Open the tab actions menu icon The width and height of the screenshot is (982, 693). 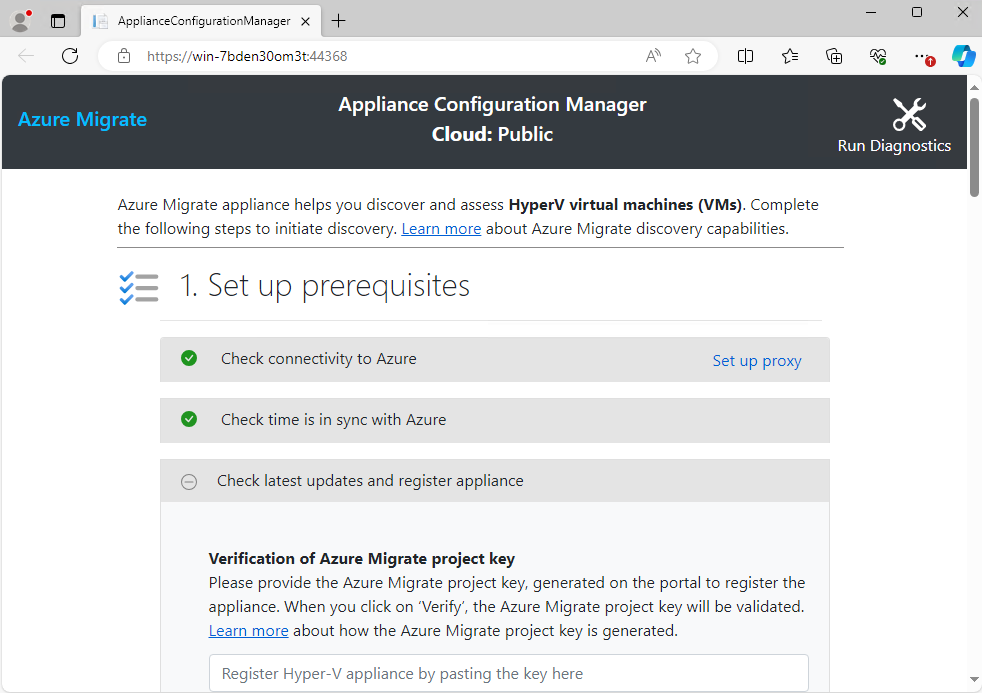(x=58, y=21)
